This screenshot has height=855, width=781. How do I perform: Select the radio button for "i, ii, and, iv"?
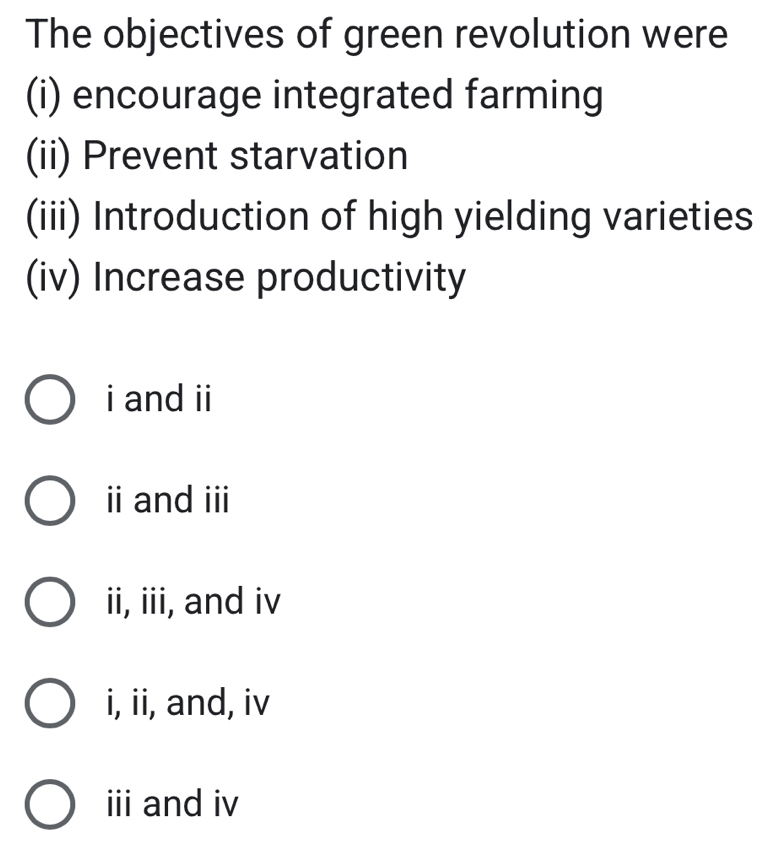click(47, 703)
